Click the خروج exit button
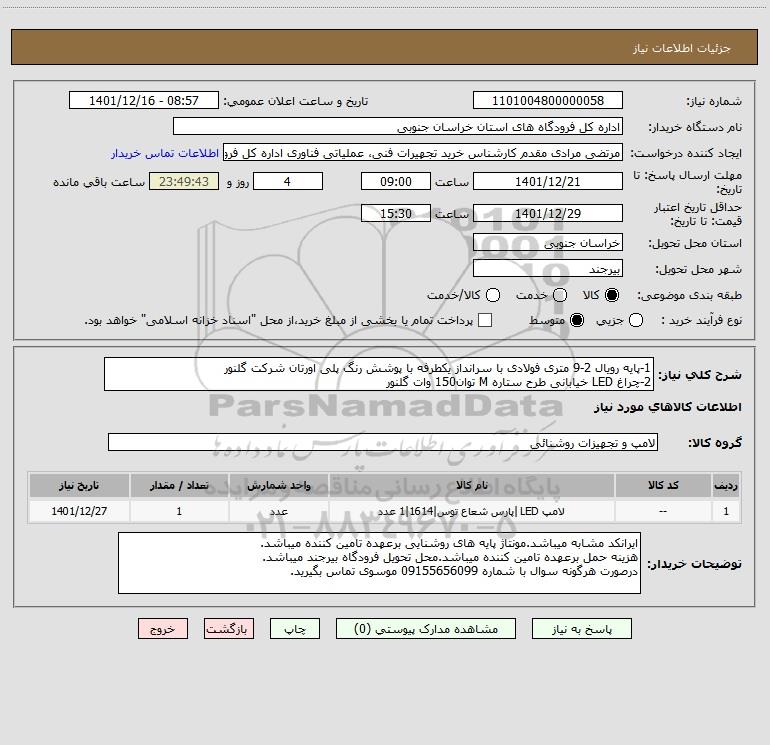The height and width of the screenshot is (745, 770). pyautogui.click(x=163, y=629)
